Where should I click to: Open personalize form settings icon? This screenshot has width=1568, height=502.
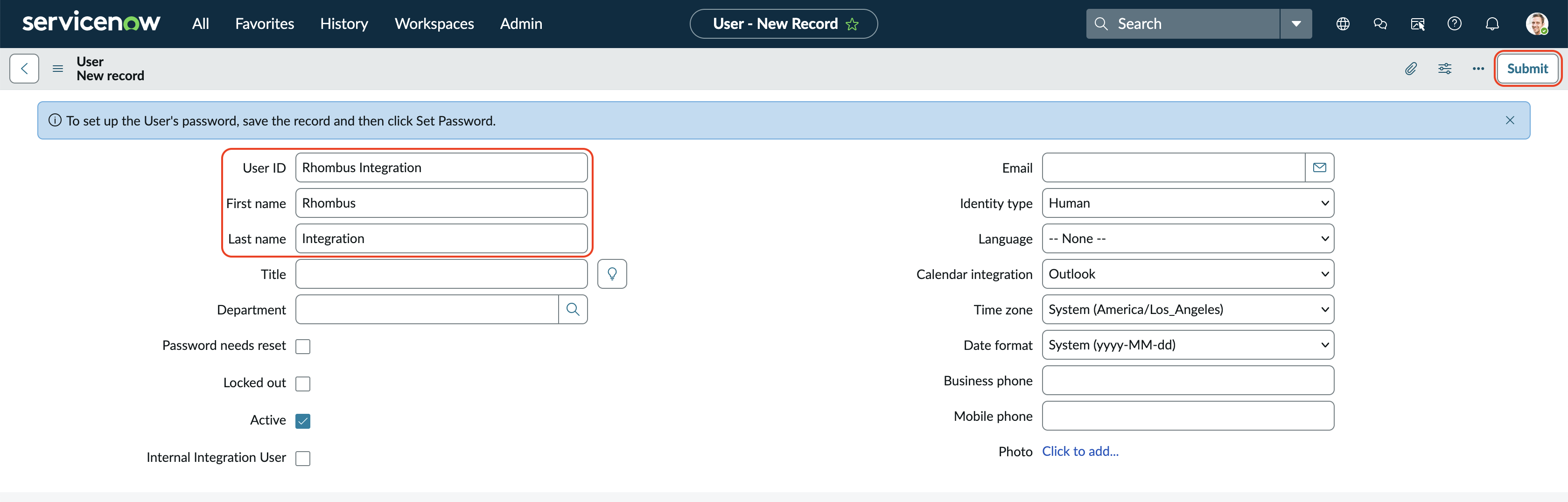coord(1444,69)
